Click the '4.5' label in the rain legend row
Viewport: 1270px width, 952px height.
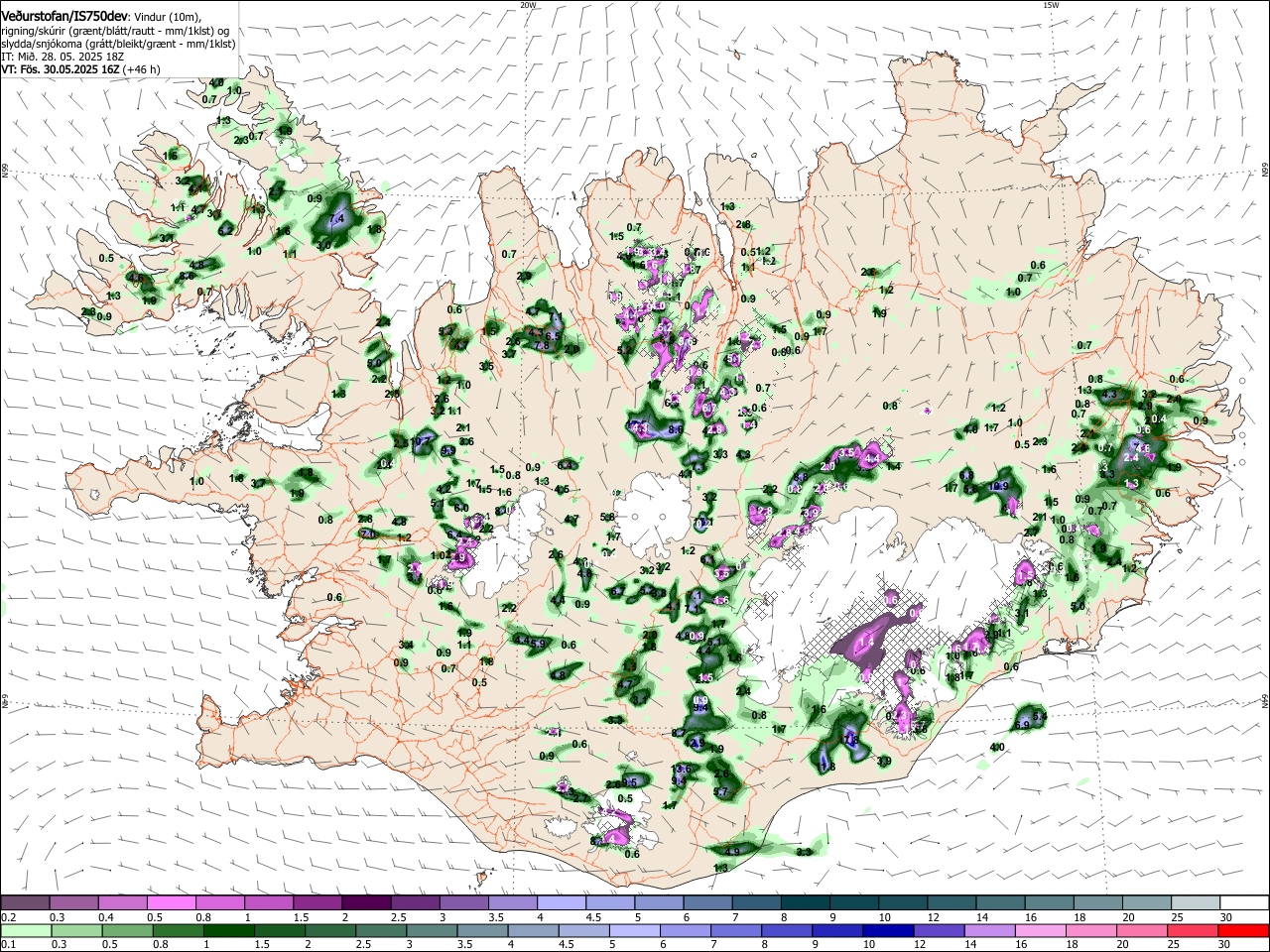tap(566, 944)
